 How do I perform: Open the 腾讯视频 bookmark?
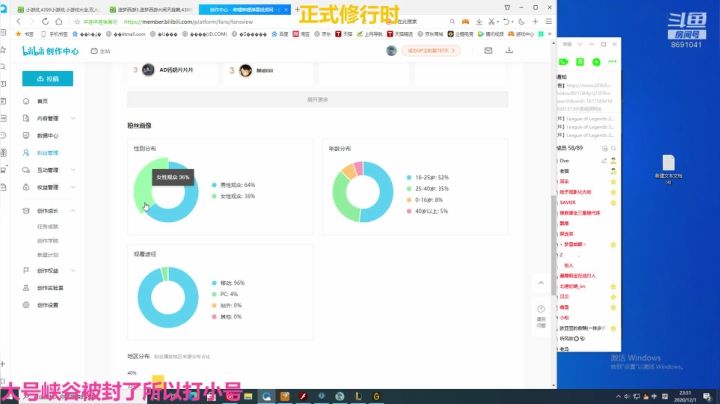click(x=490, y=34)
